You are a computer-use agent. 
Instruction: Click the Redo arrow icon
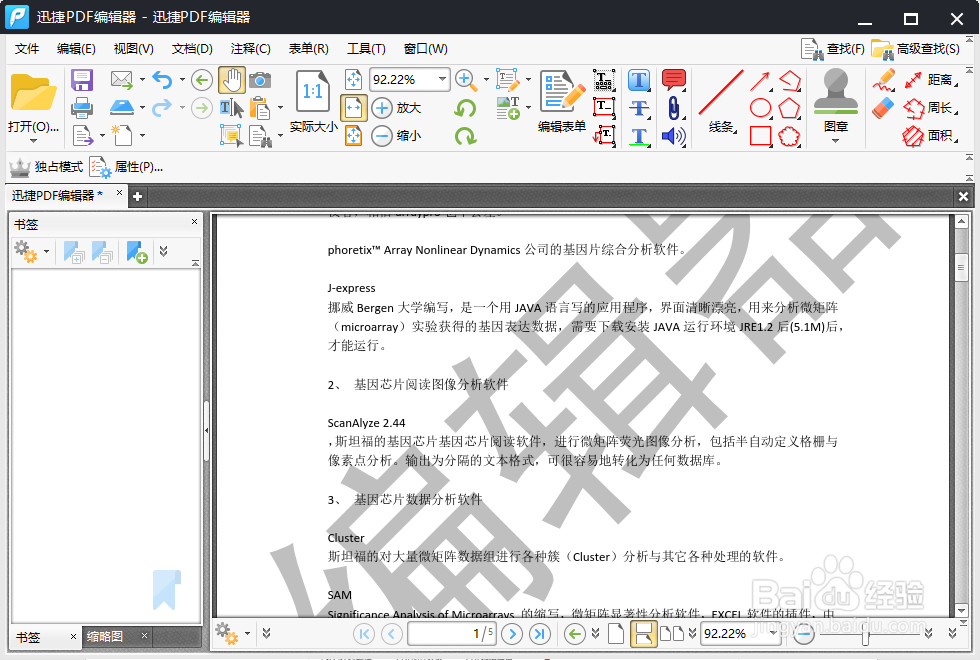pyautogui.click(x=162, y=108)
